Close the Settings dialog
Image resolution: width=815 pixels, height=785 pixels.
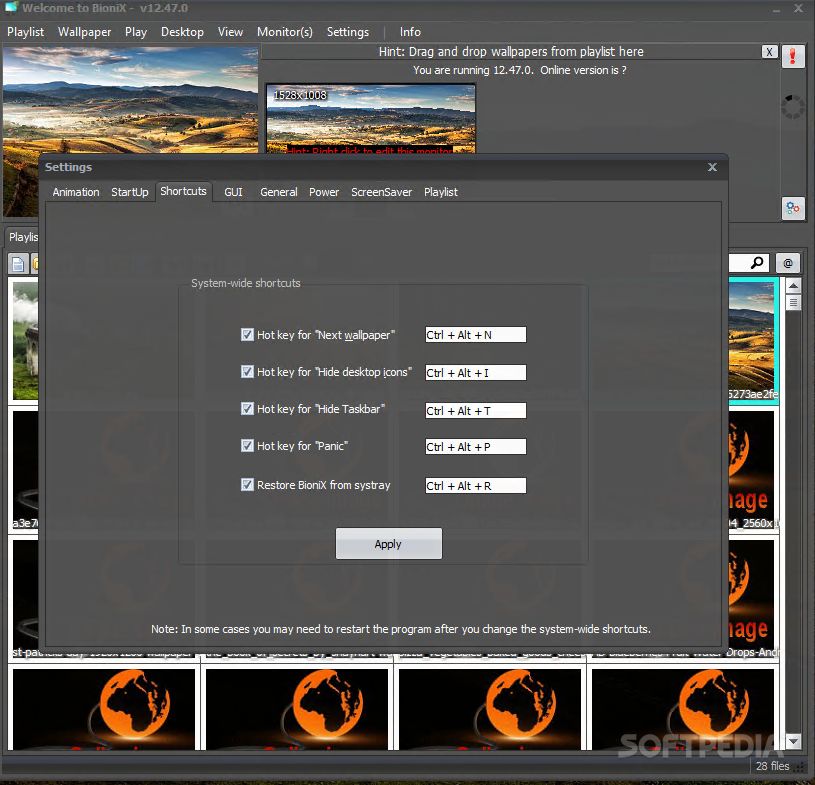(712, 167)
